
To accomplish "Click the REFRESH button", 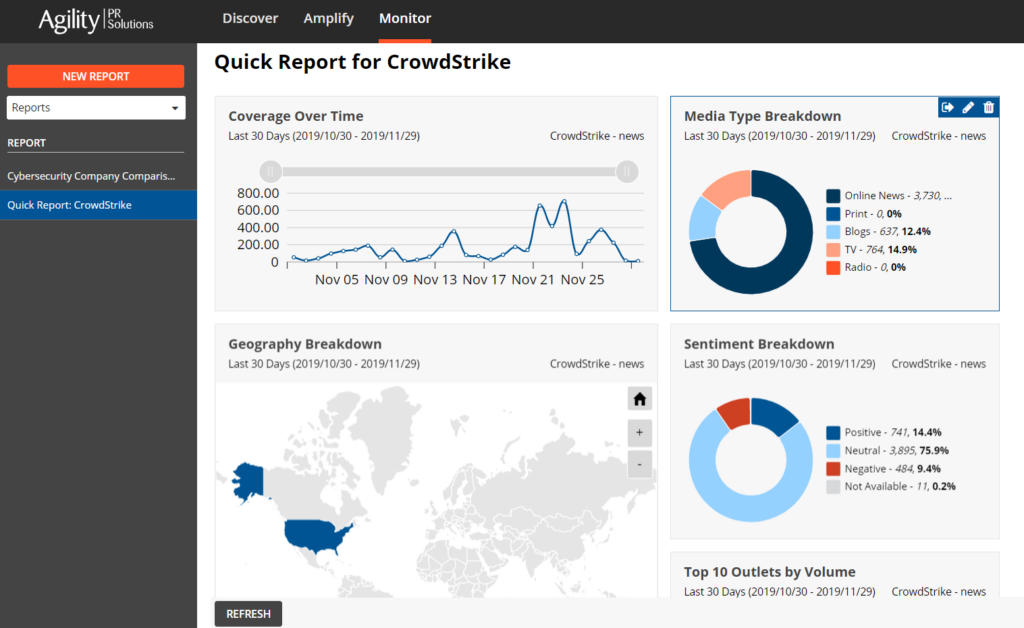I will (x=248, y=614).
